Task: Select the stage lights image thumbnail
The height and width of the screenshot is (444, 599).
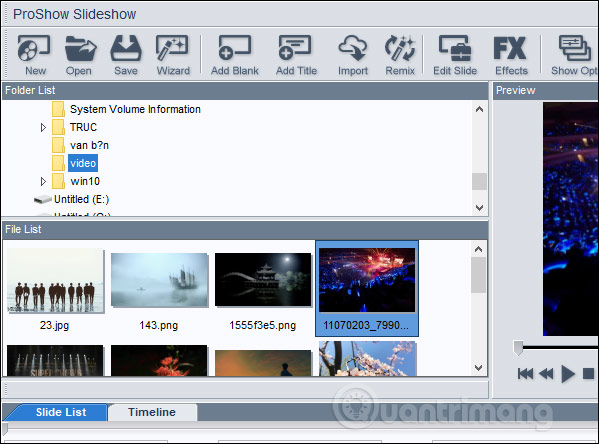Action: 55,361
